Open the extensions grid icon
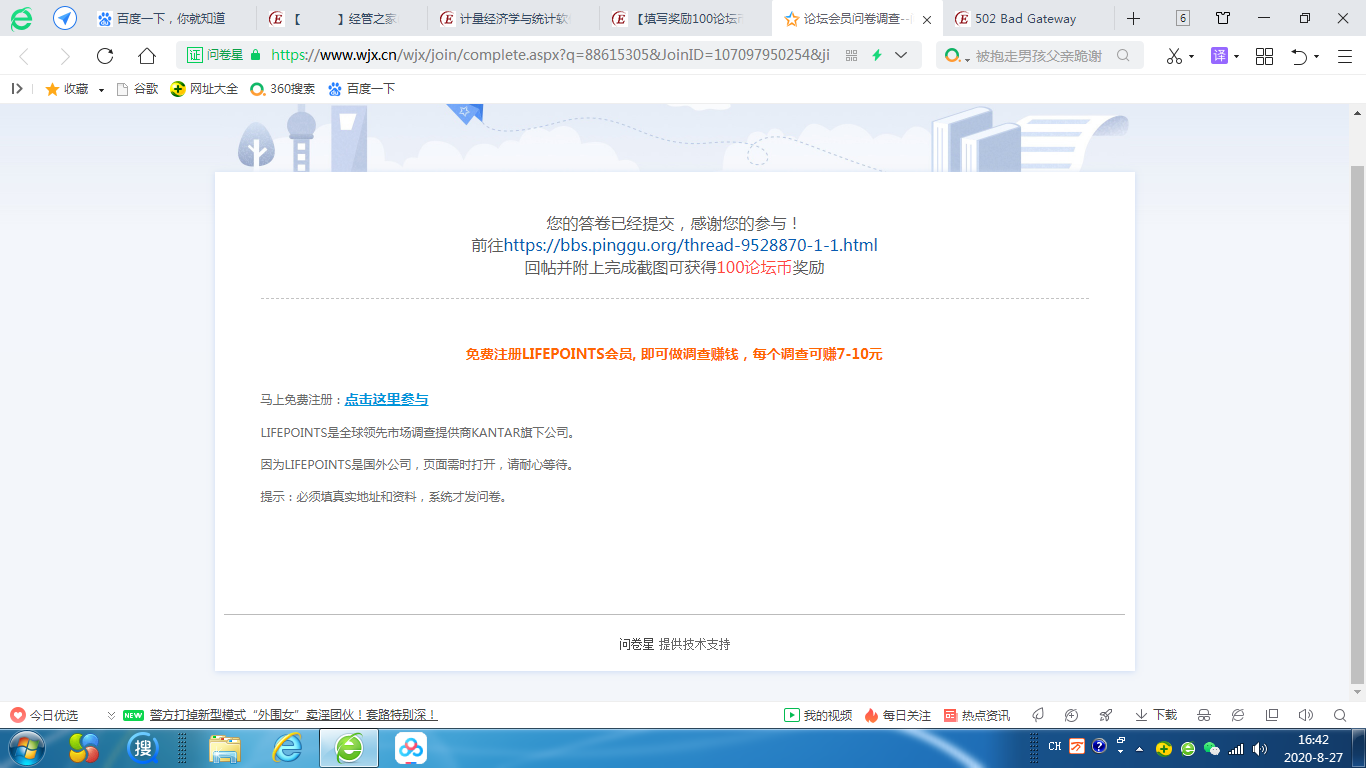The image size is (1366, 768). pyautogui.click(x=1264, y=56)
